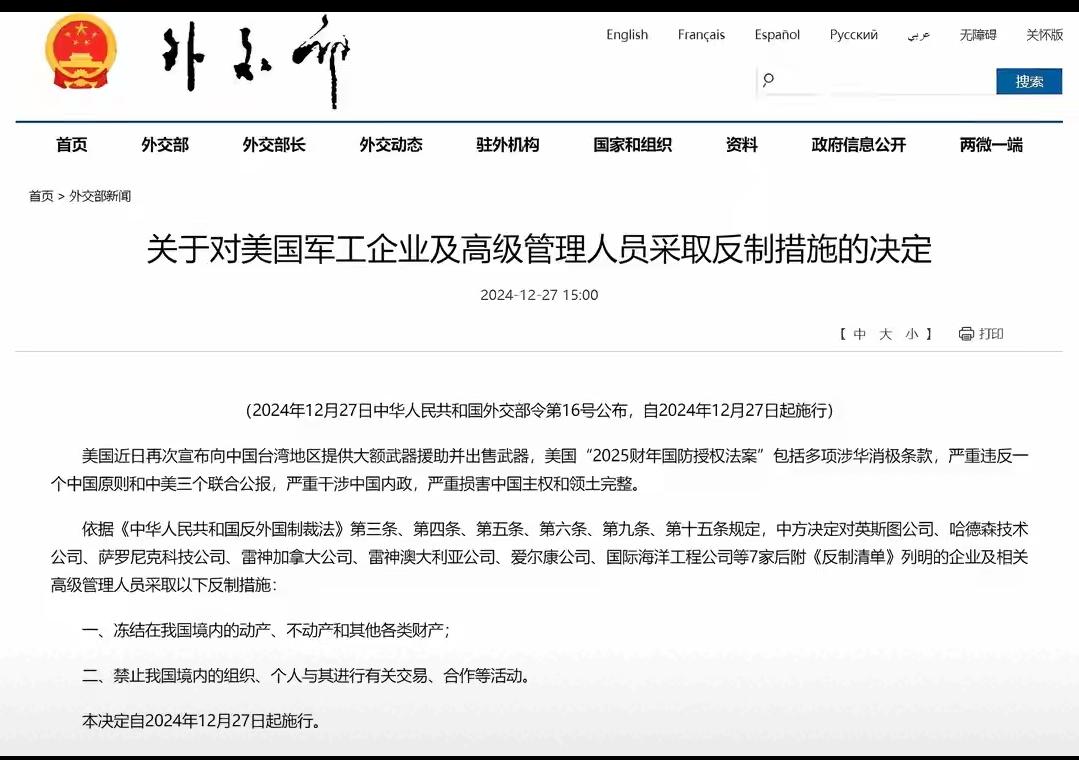Open the 无障碍 accessibility mode

click(x=978, y=34)
